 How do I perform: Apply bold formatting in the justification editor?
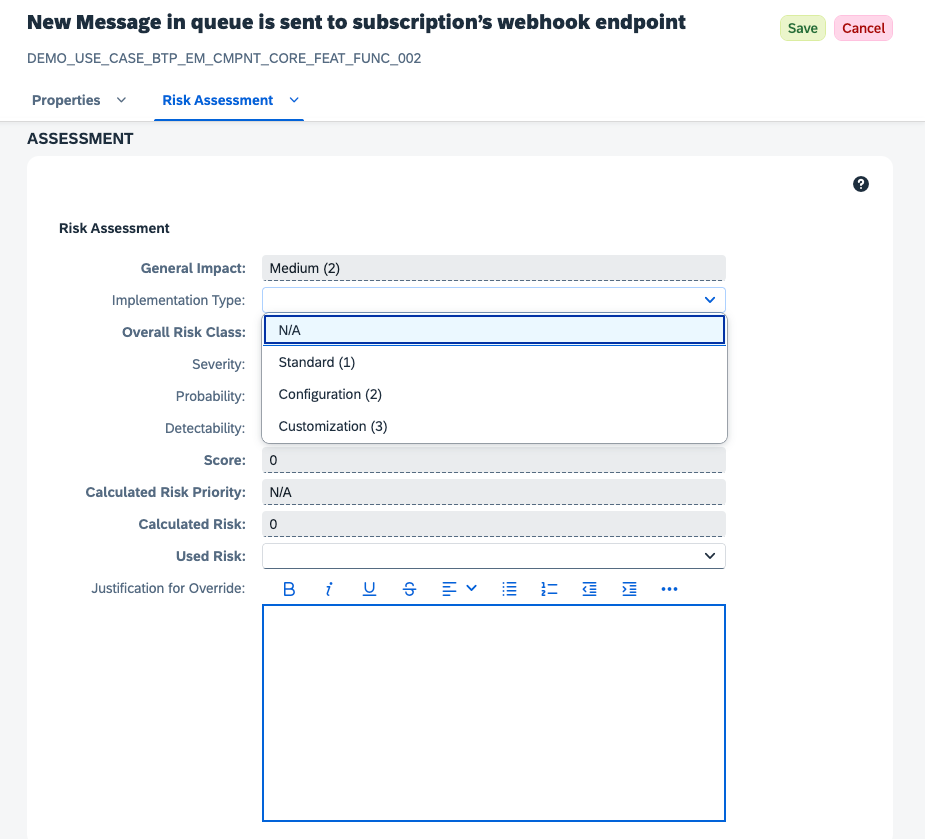[289, 589]
